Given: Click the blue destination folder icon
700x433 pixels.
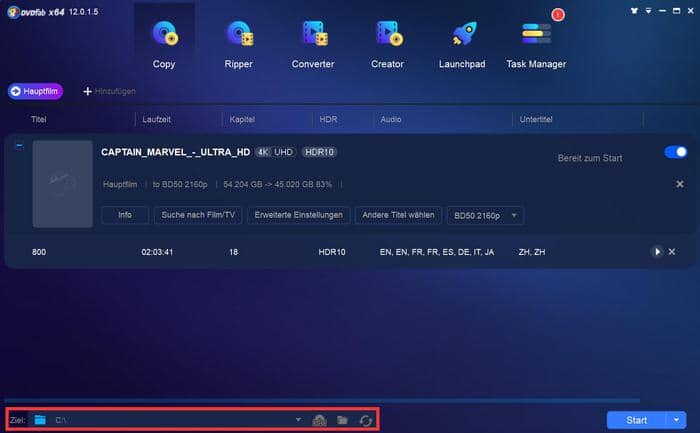Looking at the screenshot, I should 40,420.
